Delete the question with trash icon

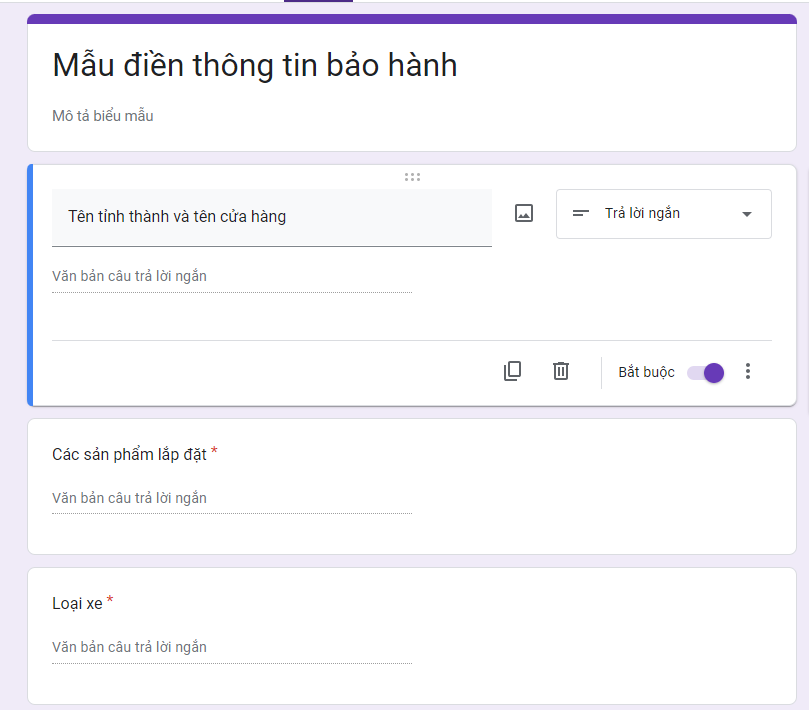click(561, 371)
